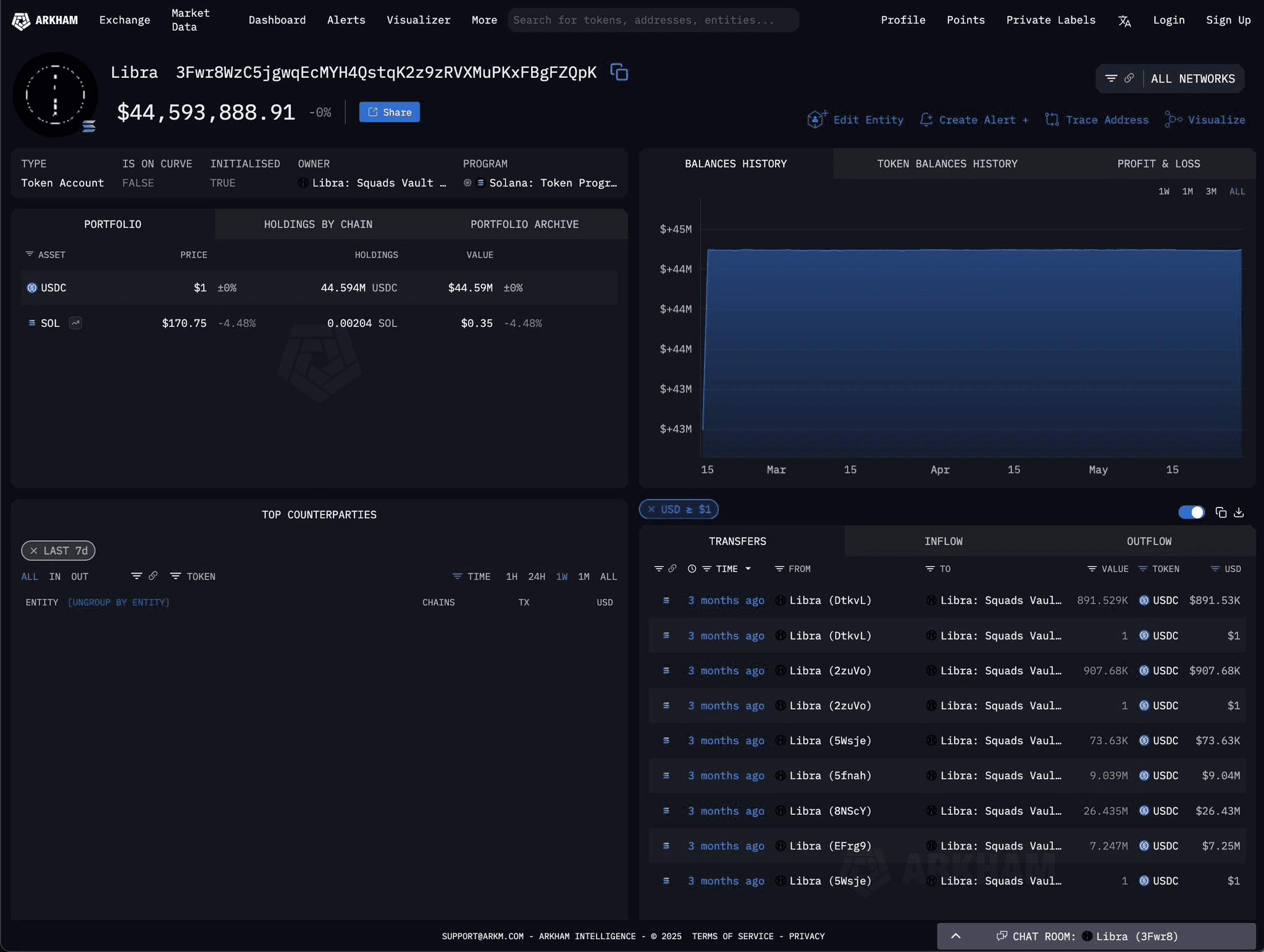Select counterparties OUT direction filter
This screenshot has height=952, width=1264.
coord(80,577)
